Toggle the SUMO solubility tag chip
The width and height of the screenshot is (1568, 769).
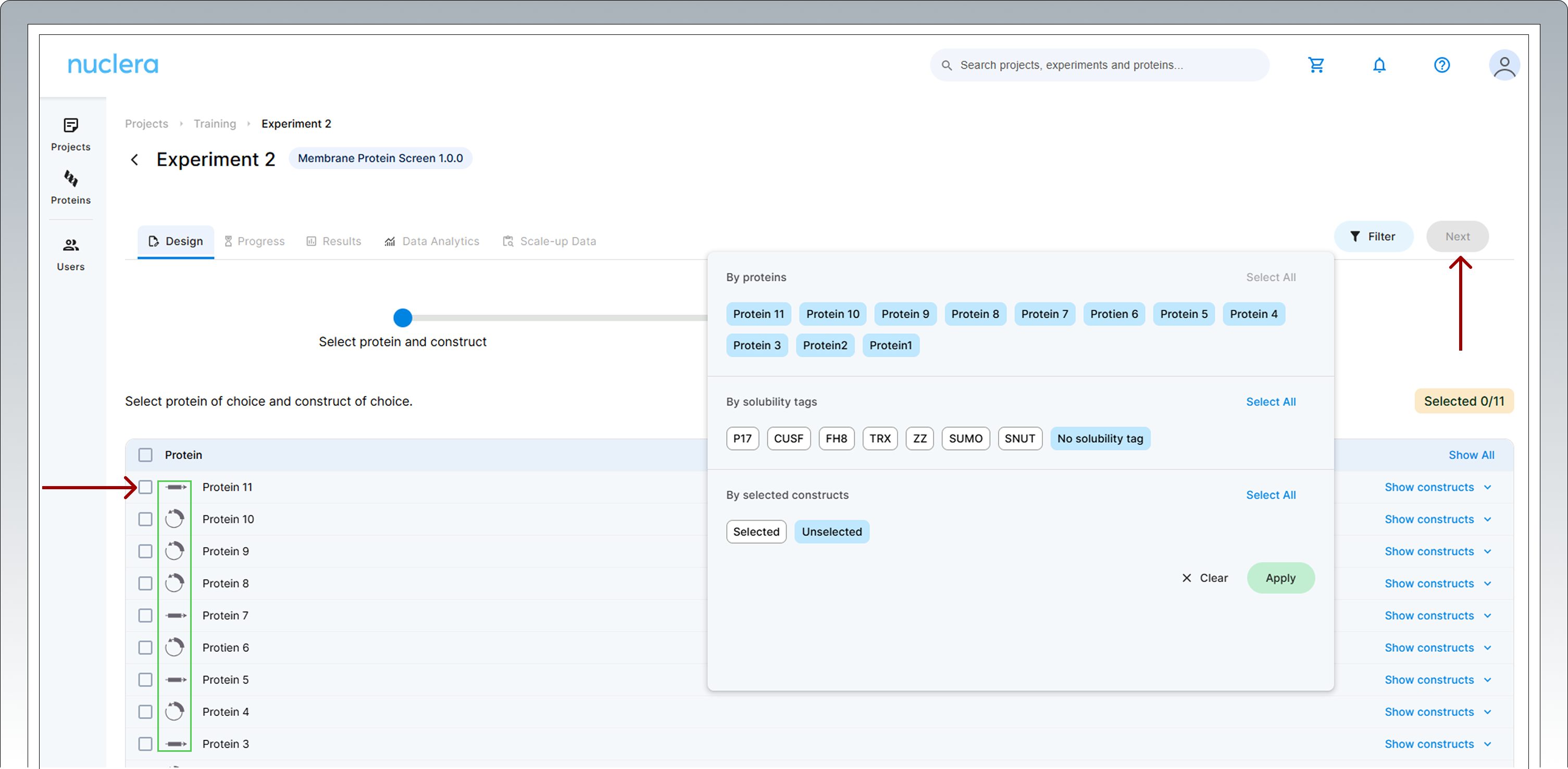(965, 438)
